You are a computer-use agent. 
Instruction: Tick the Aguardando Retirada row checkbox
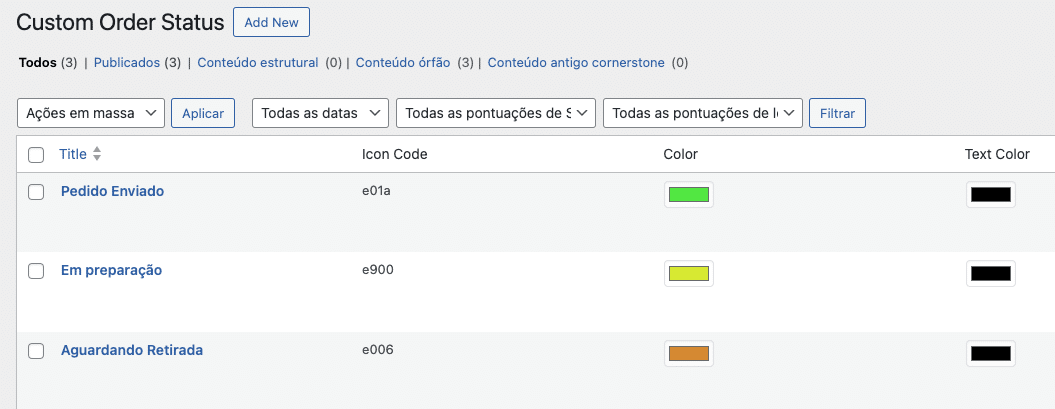tap(36, 351)
